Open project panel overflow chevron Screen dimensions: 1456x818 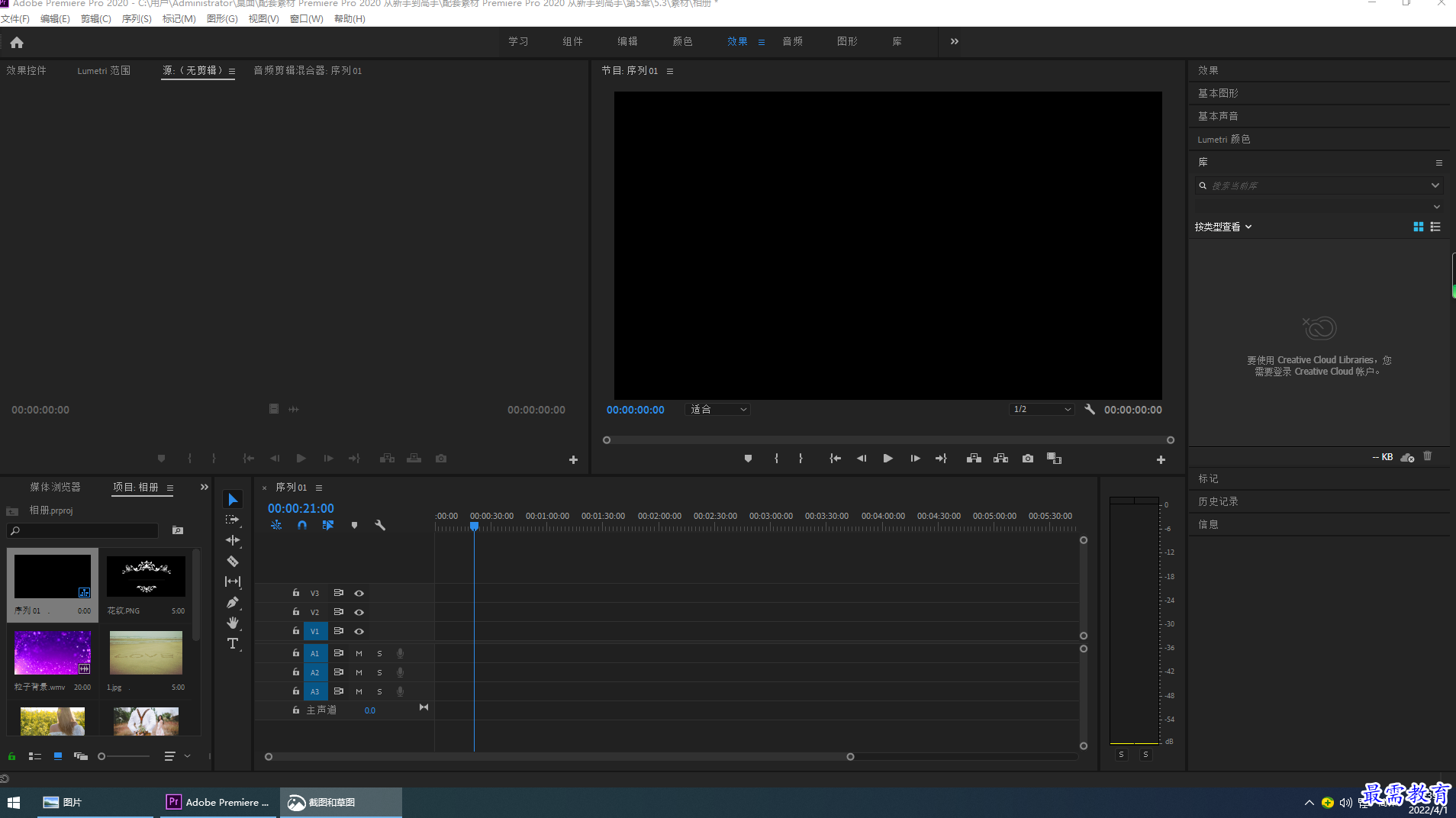coord(204,487)
